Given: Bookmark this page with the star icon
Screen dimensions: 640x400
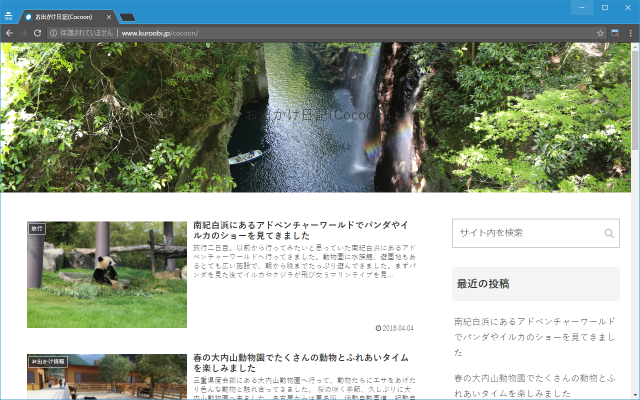Looking at the screenshot, I should (600, 33).
